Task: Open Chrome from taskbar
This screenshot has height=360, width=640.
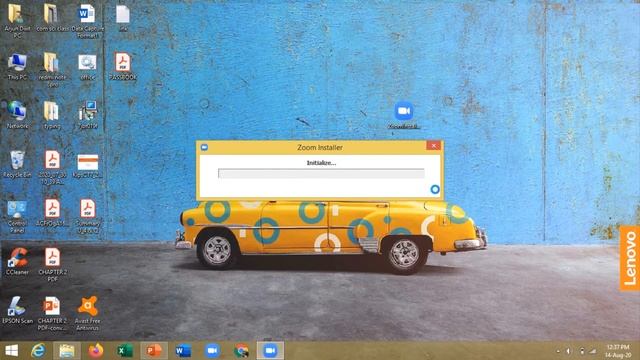Action: [x=241, y=351]
